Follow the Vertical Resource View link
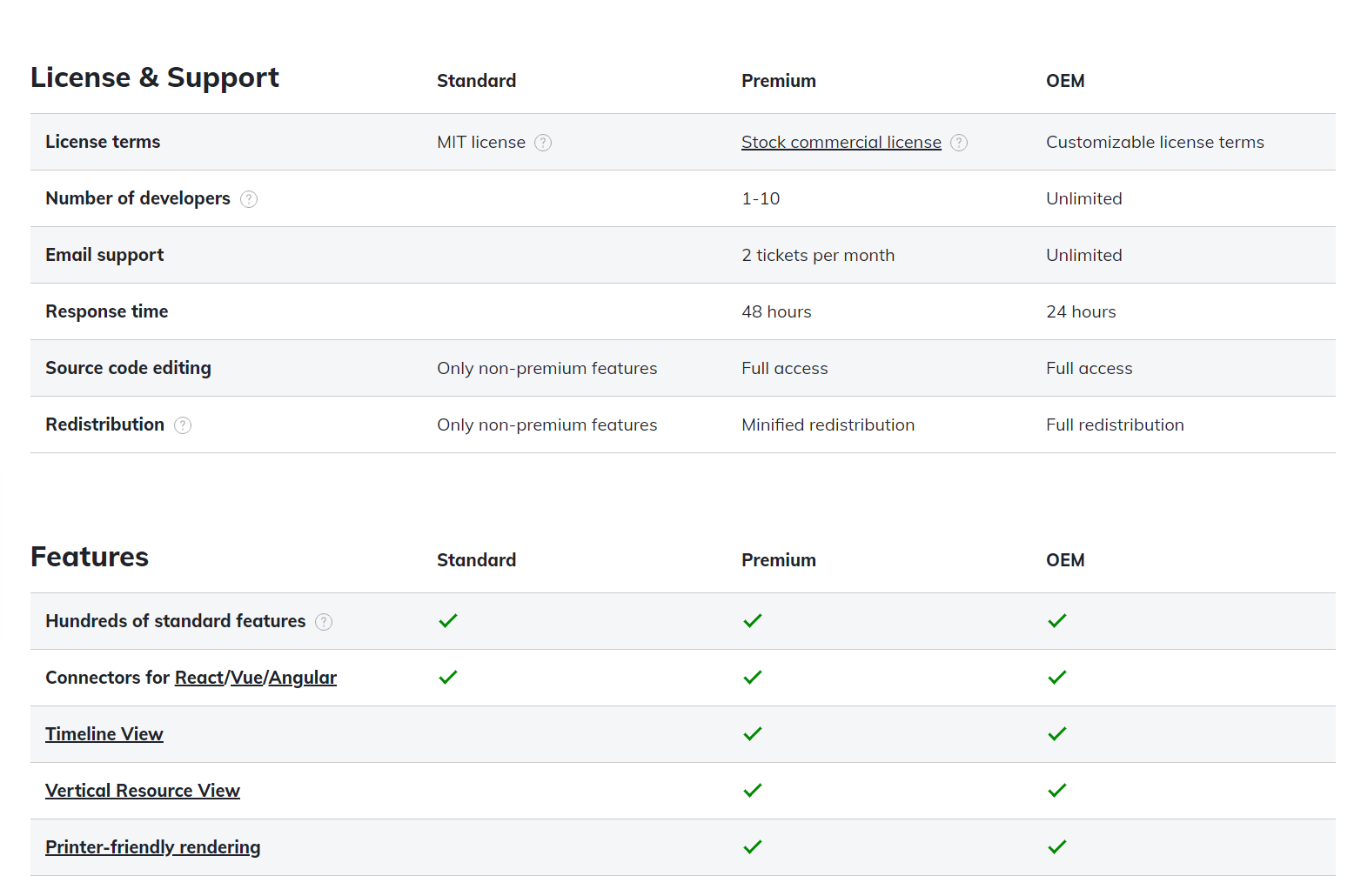1361x896 pixels. click(x=143, y=791)
